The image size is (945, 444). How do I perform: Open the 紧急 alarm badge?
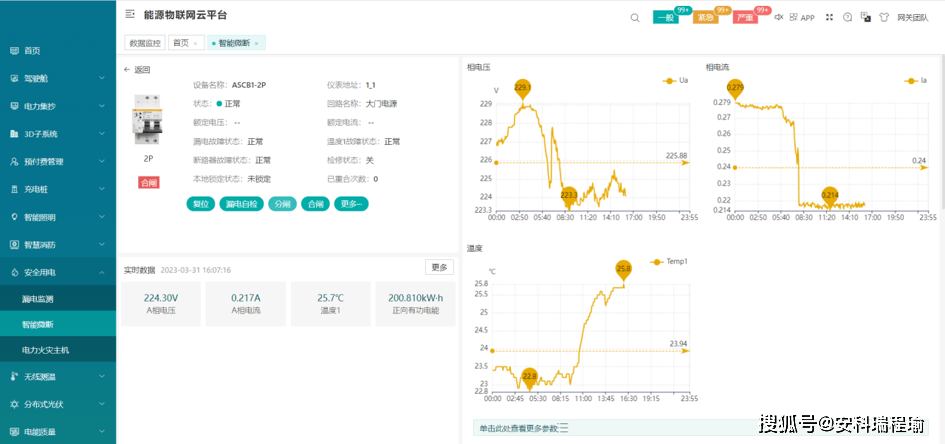(x=706, y=17)
